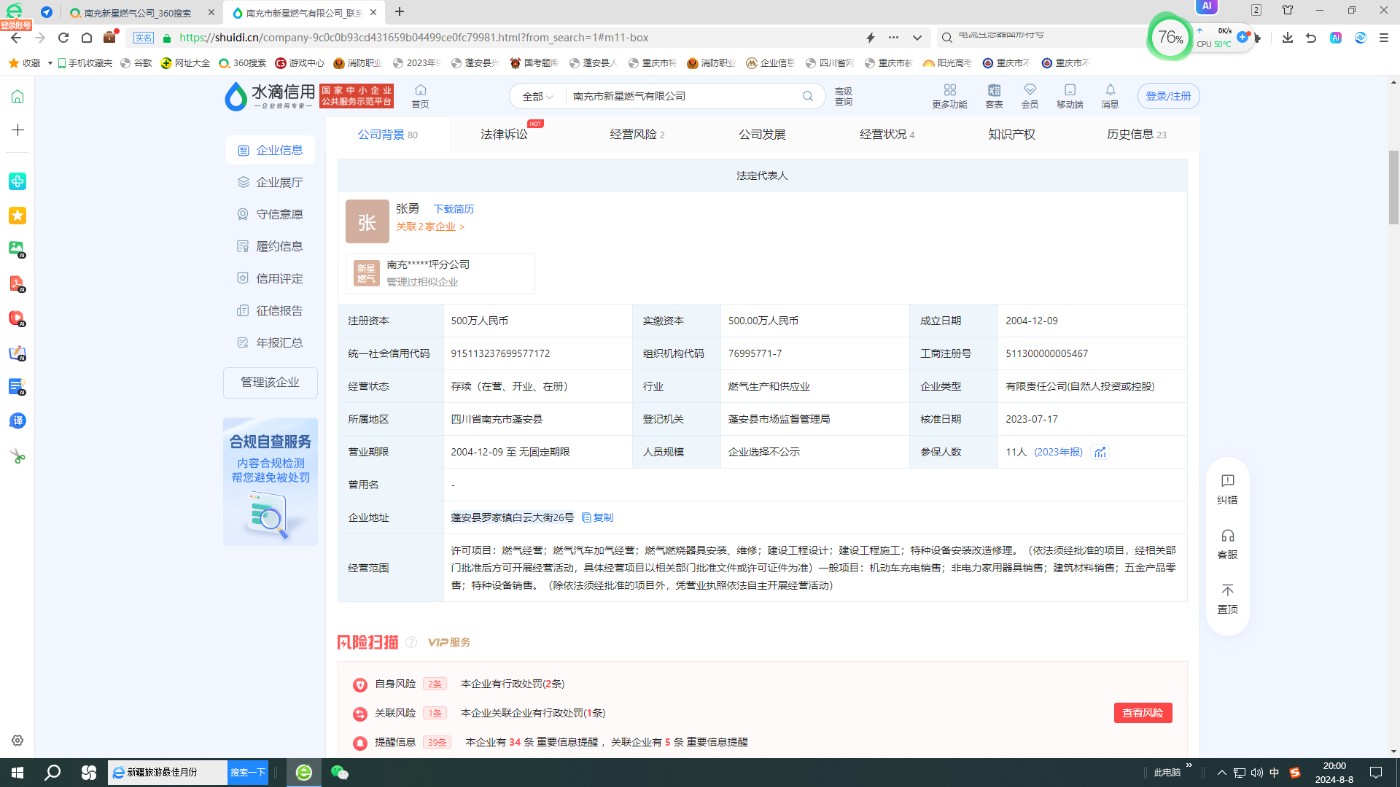1400x787 pixels.
Task: Open Windows Start menu
Action: (17, 772)
